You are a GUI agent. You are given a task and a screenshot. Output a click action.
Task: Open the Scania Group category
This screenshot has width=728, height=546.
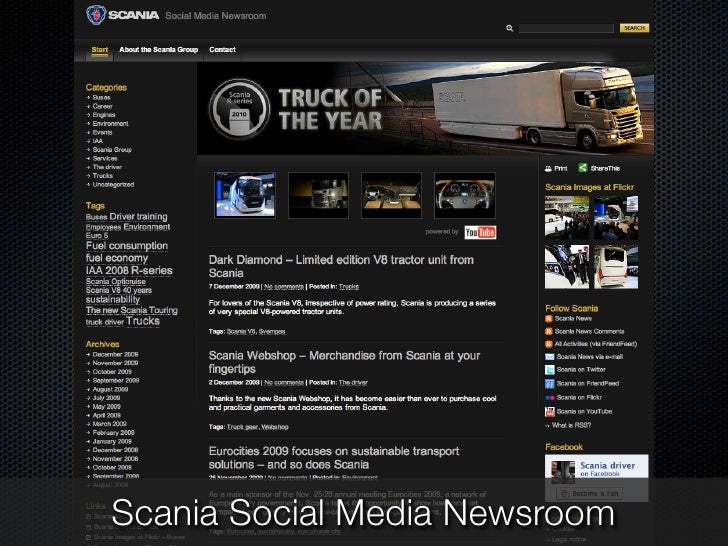pos(112,150)
